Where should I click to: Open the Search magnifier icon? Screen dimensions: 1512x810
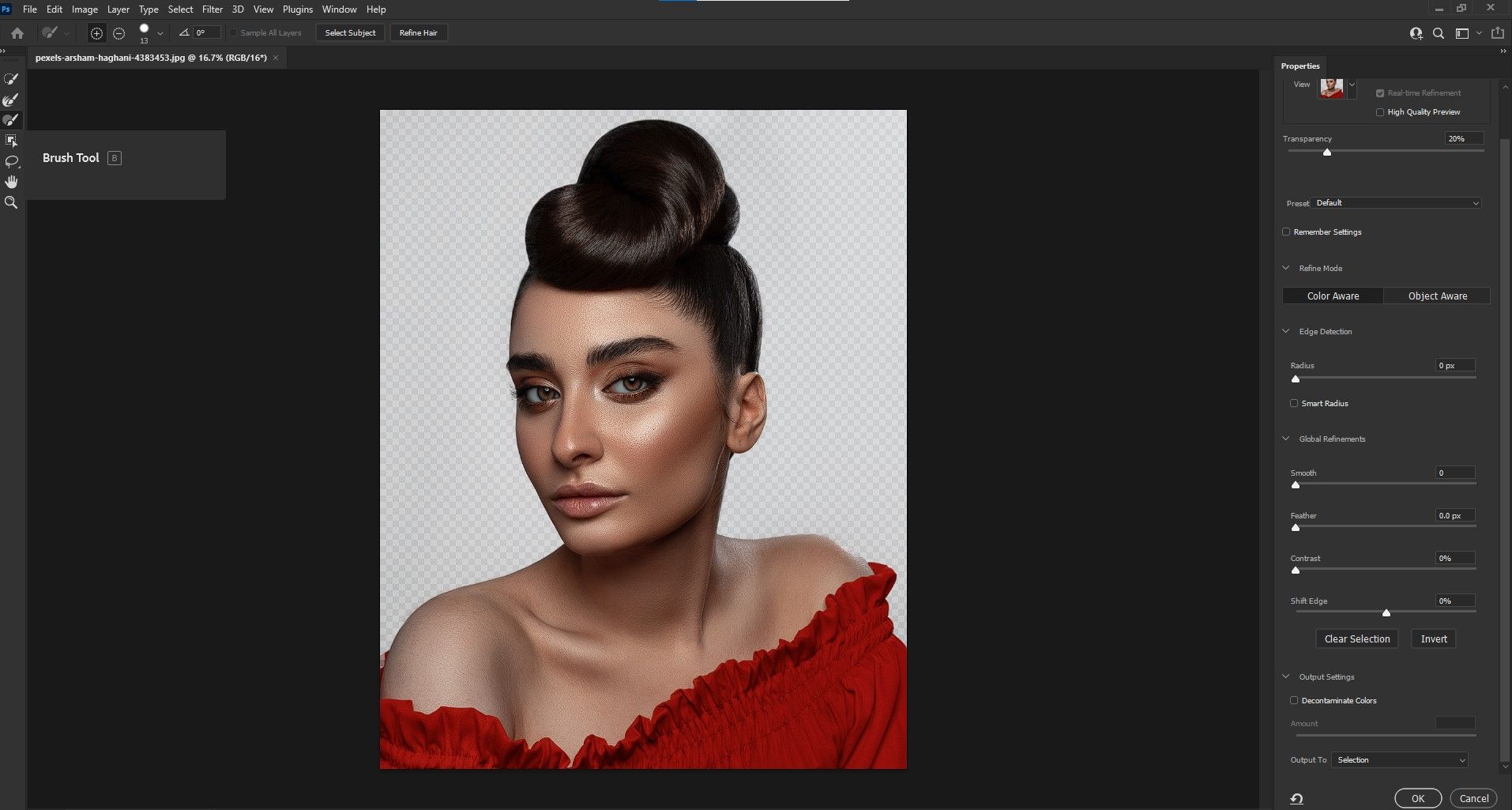(x=1439, y=33)
